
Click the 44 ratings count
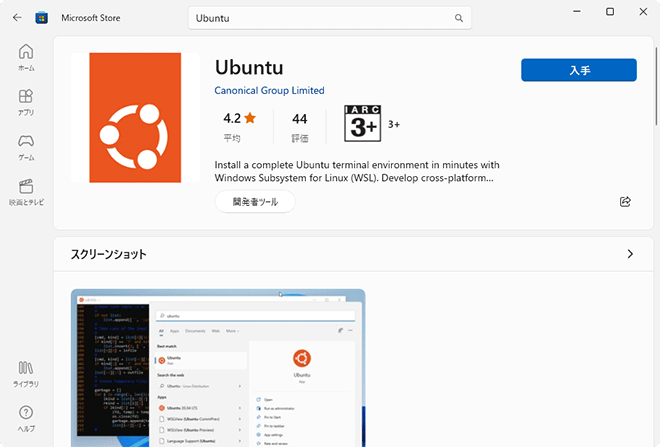pos(300,119)
